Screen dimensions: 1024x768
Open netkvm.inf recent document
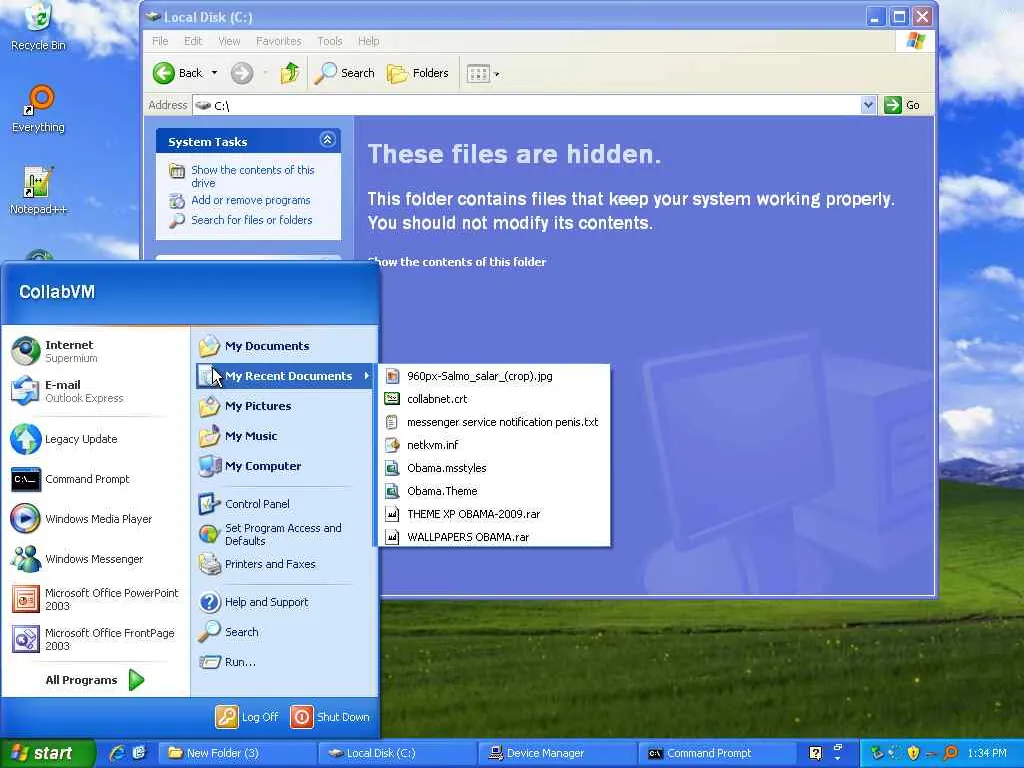click(494, 445)
